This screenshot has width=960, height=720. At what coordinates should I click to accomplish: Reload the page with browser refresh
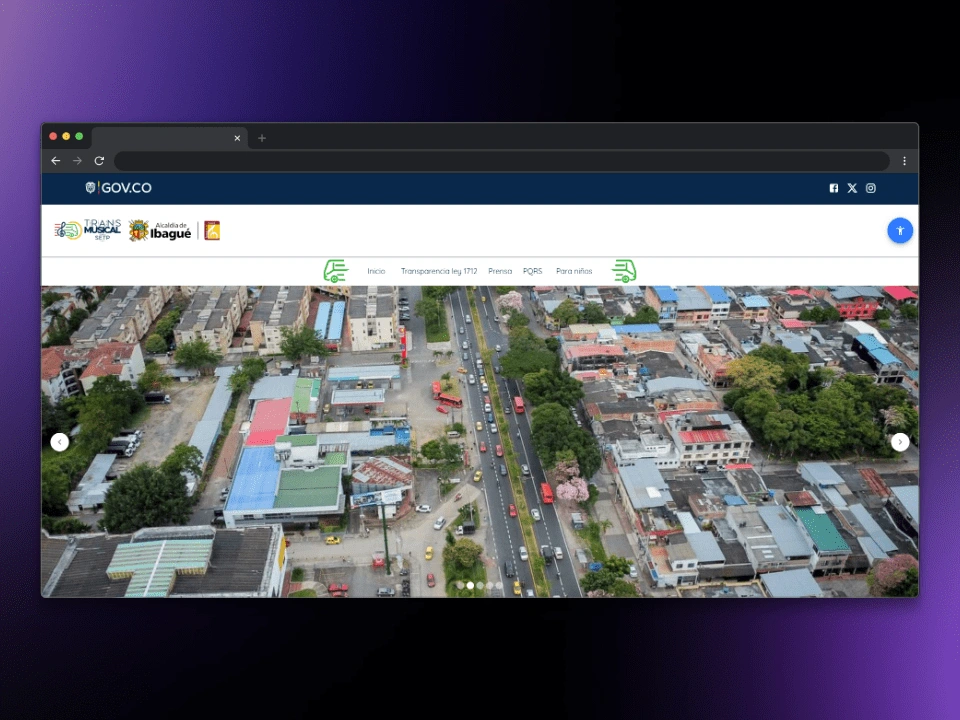tap(99, 161)
